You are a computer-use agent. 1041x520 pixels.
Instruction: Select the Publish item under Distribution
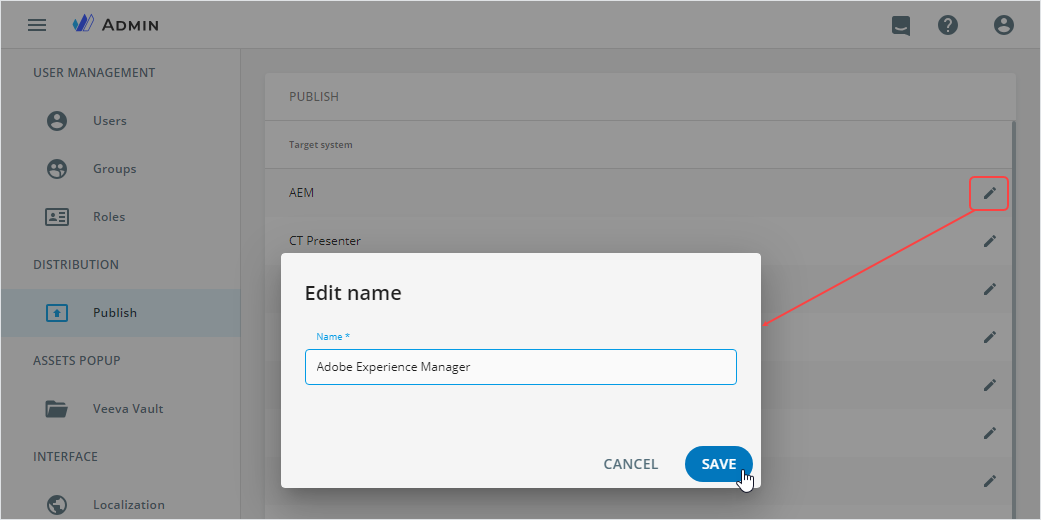coord(114,313)
